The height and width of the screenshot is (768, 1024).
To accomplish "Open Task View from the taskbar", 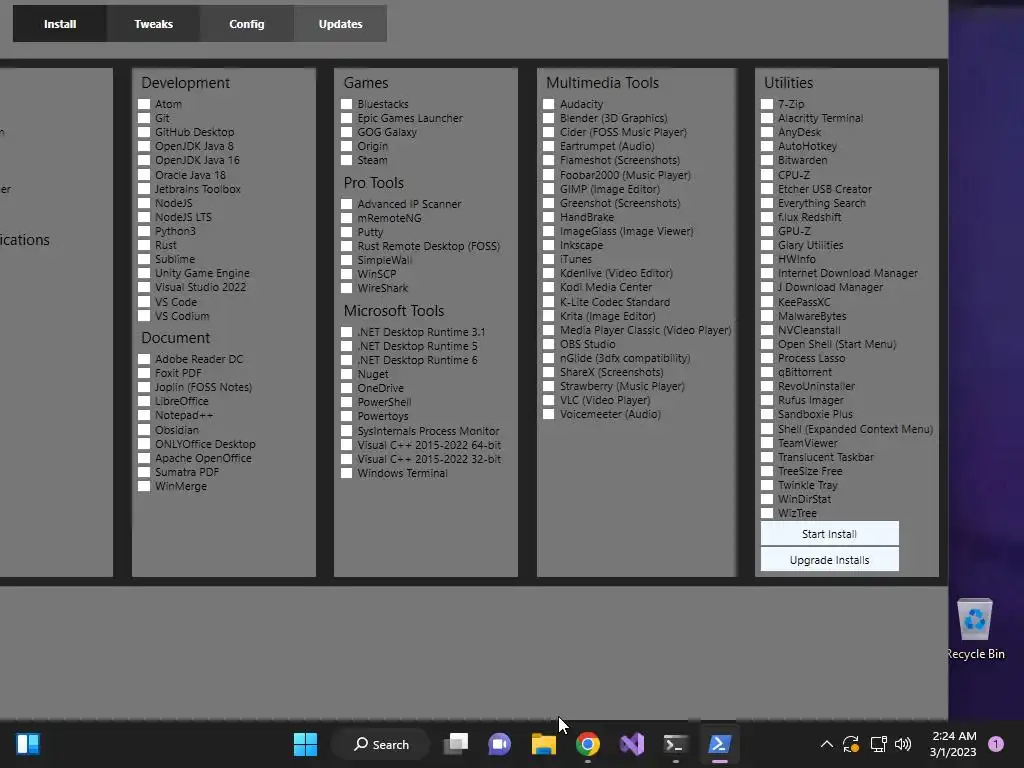I will click(x=456, y=744).
